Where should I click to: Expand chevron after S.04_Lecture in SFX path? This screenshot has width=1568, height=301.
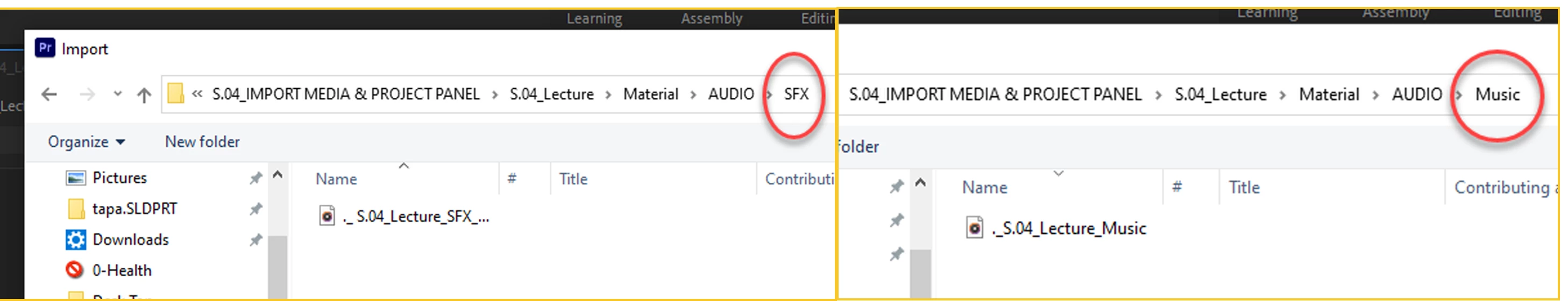pos(608,95)
